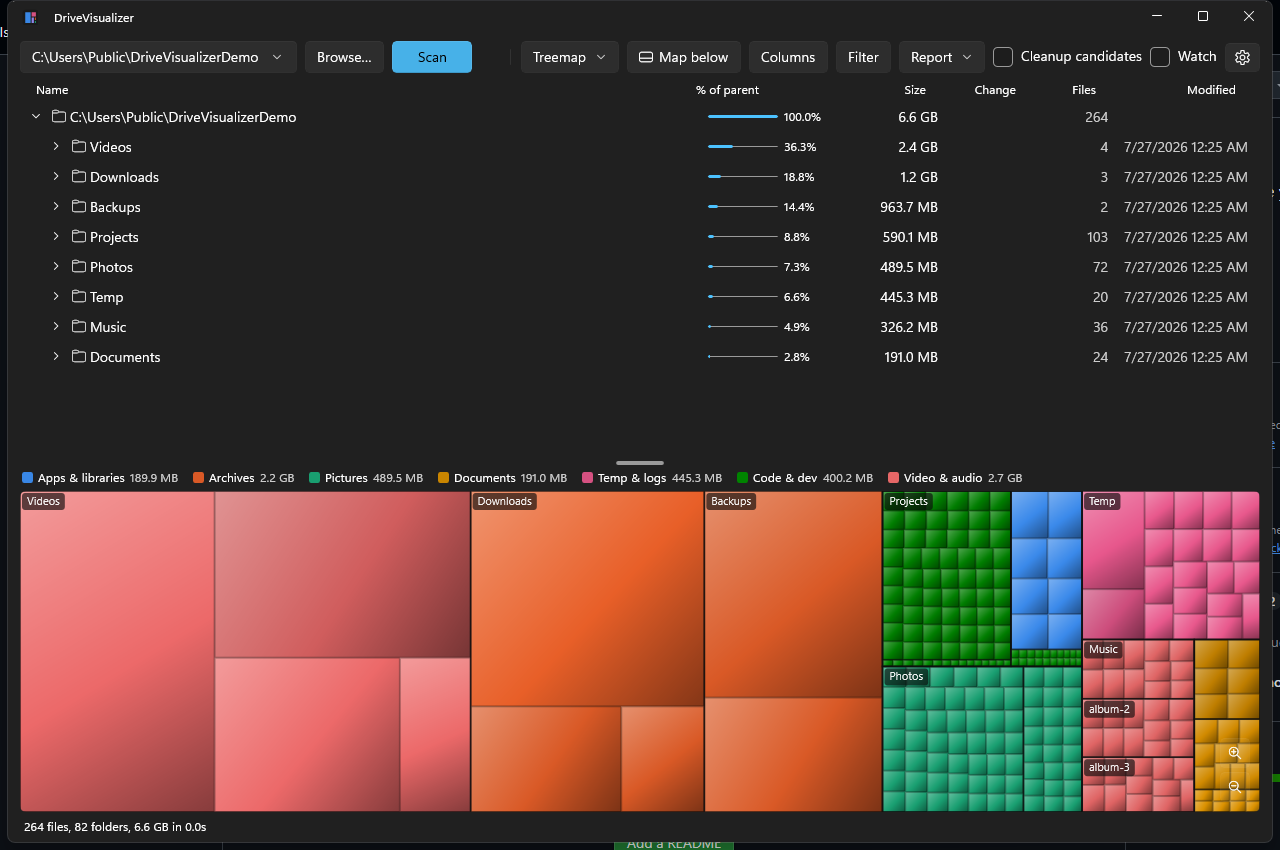Open the Report dropdown menu

click(x=942, y=57)
